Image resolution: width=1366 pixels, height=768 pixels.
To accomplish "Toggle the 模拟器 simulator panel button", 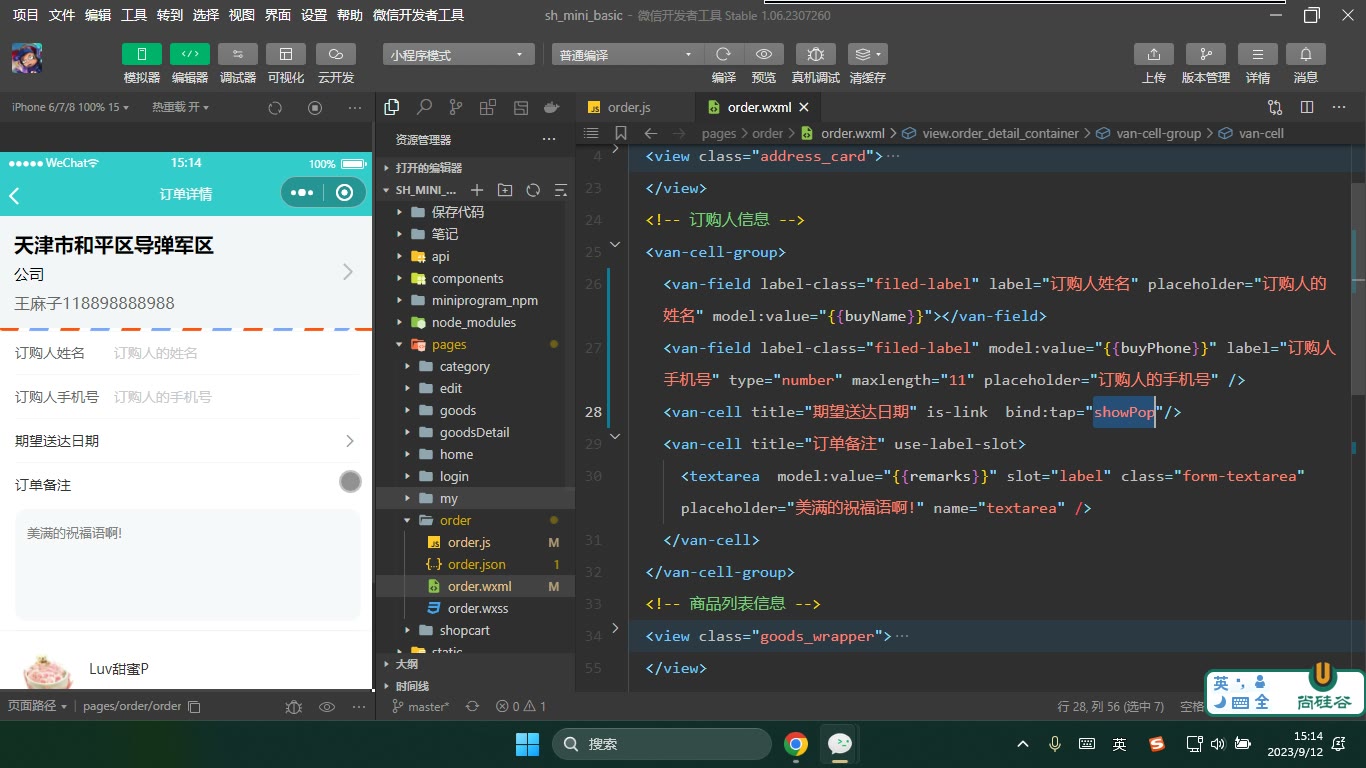I will 141,54.
